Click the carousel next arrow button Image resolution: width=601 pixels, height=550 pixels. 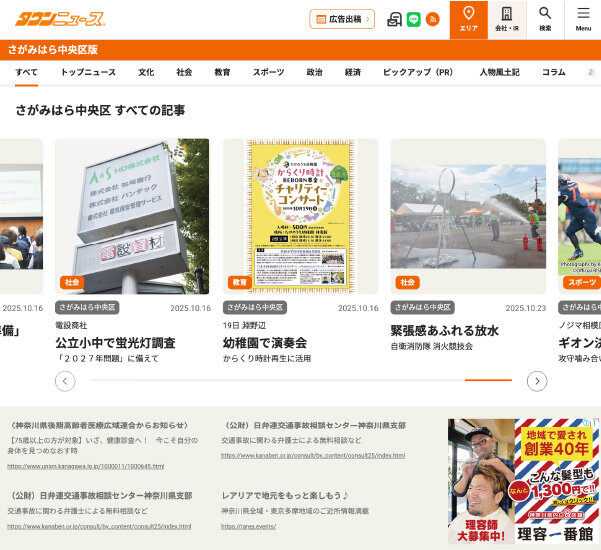(x=537, y=381)
